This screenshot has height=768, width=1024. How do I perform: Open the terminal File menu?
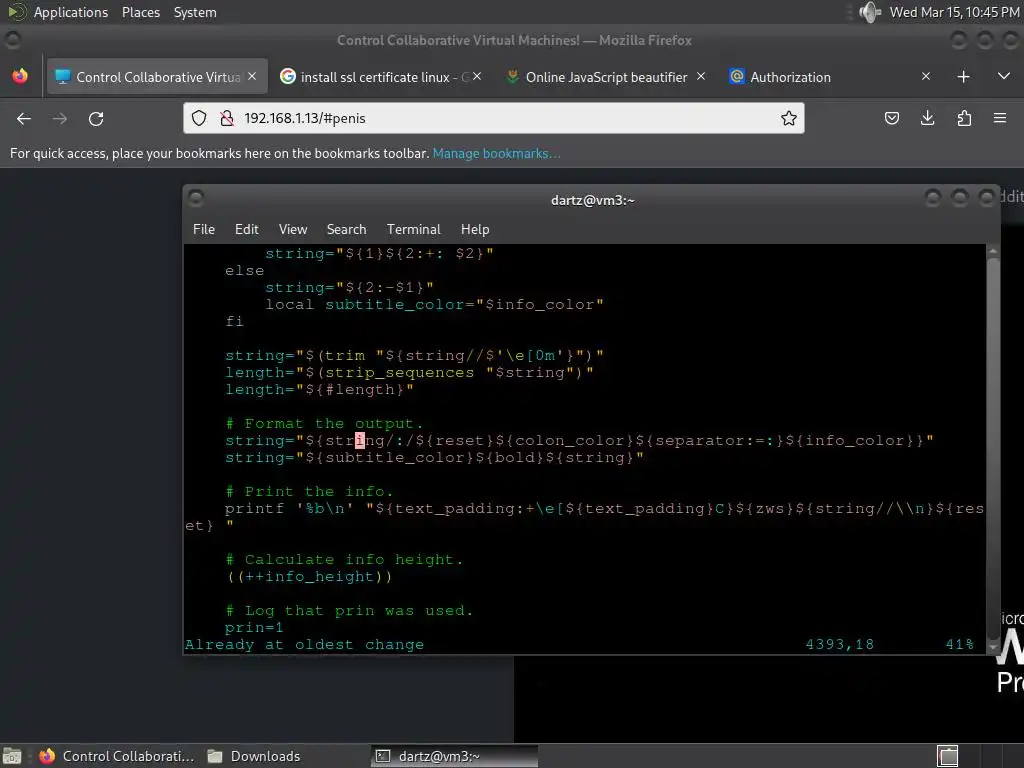click(204, 229)
